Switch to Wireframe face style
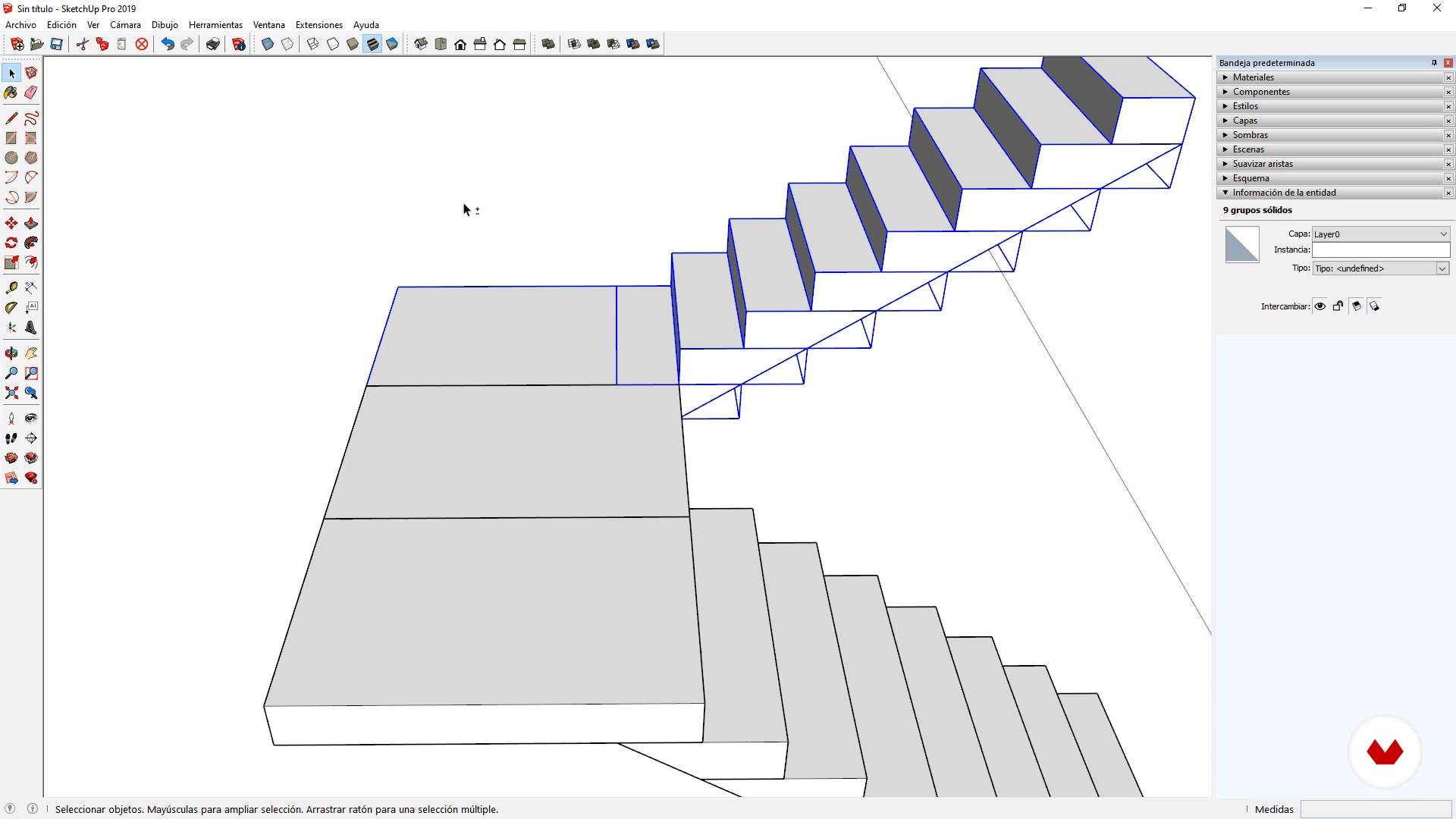 click(x=313, y=44)
